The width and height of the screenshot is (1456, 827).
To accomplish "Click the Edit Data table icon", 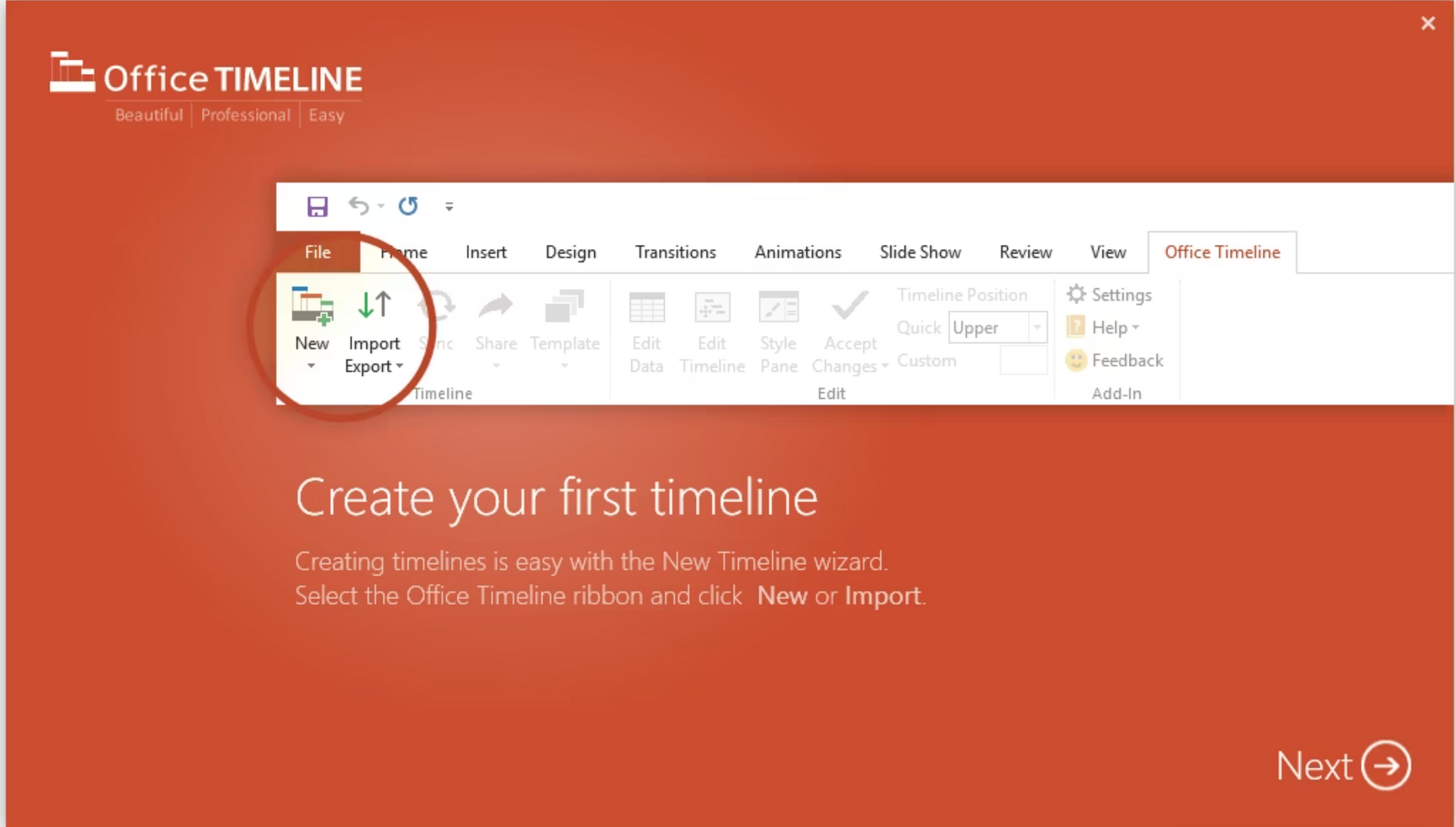I will [x=646, y=308].
